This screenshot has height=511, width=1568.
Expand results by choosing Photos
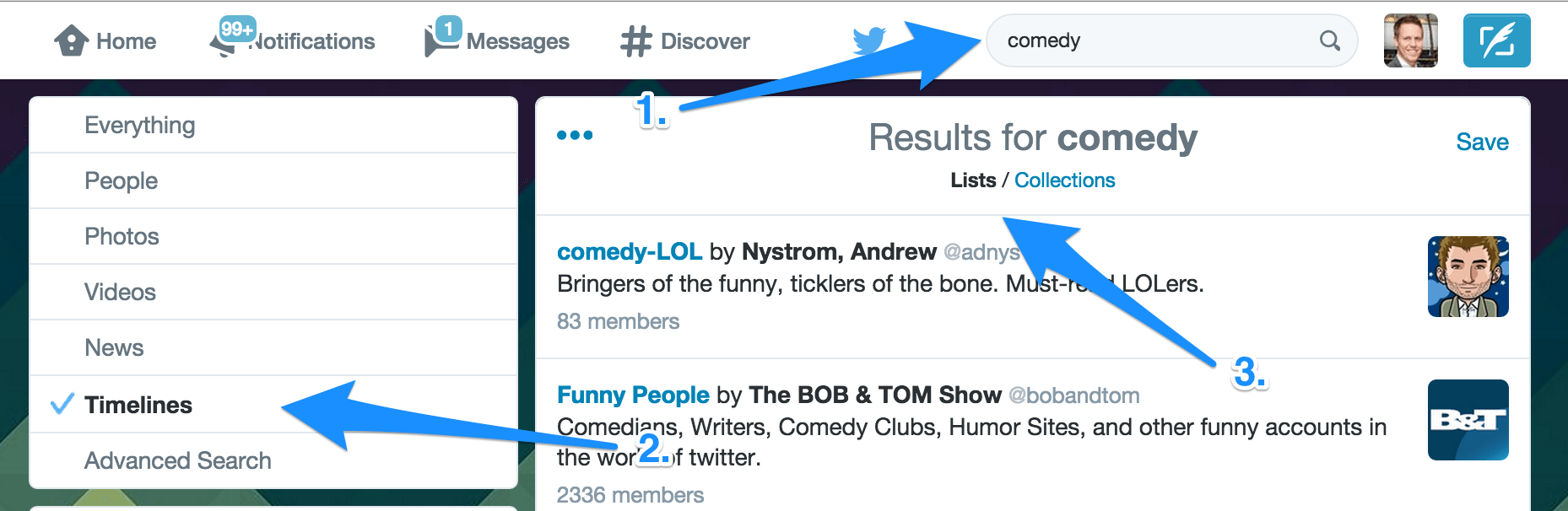pyautogui.click(x=121, y=236)
